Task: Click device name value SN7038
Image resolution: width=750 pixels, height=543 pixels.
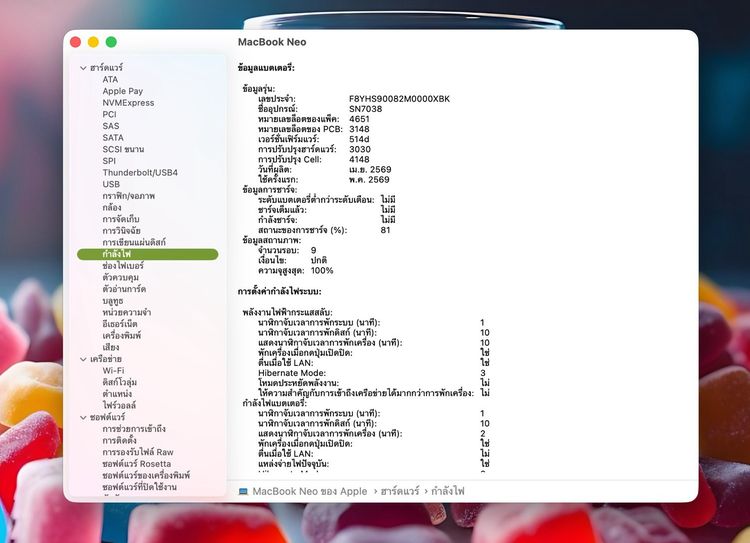Action: (365, 109)
